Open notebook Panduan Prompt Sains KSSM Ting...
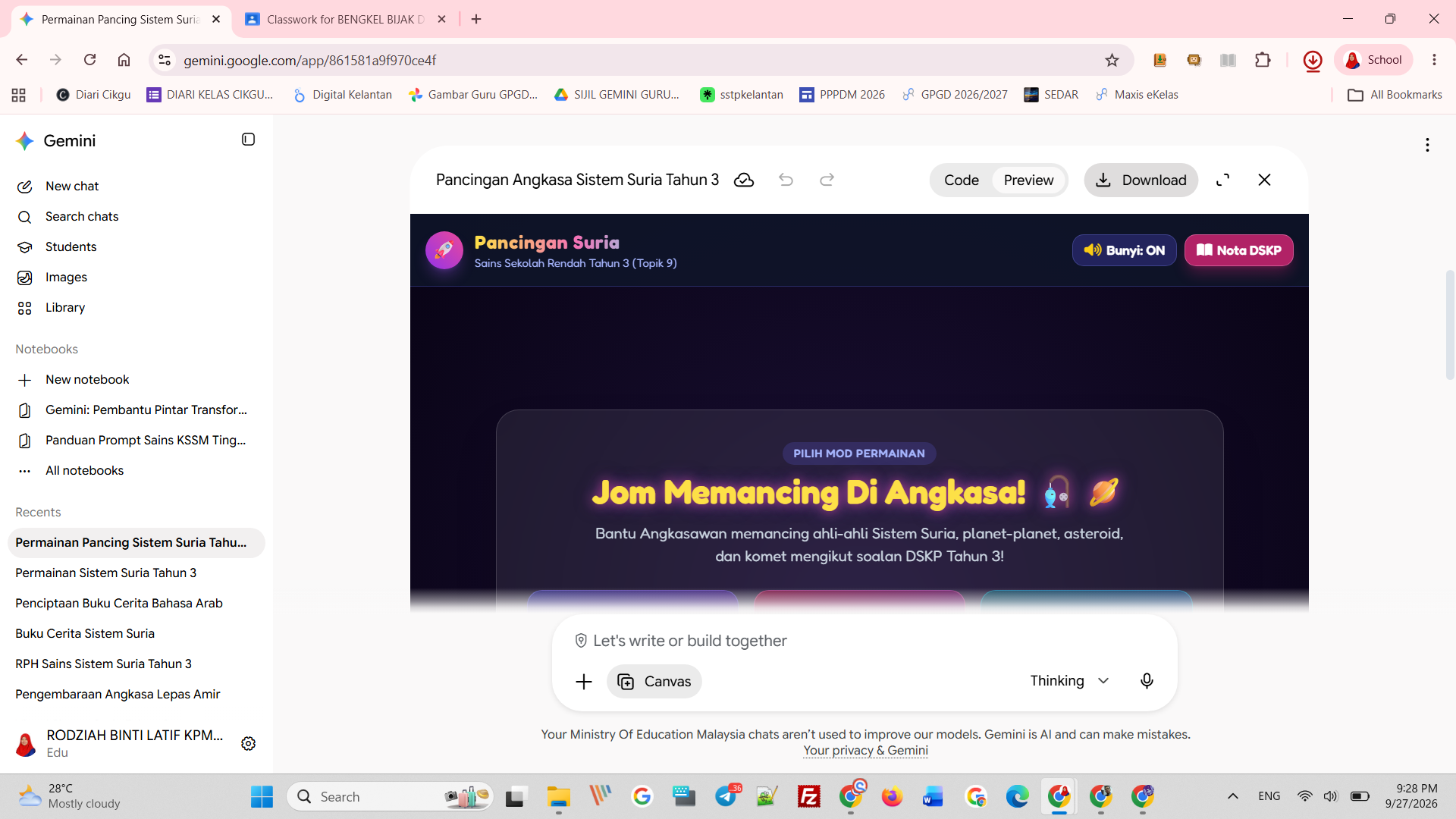Image resolution: width=1456 pixels, height=819 pixels. (136, 441)
